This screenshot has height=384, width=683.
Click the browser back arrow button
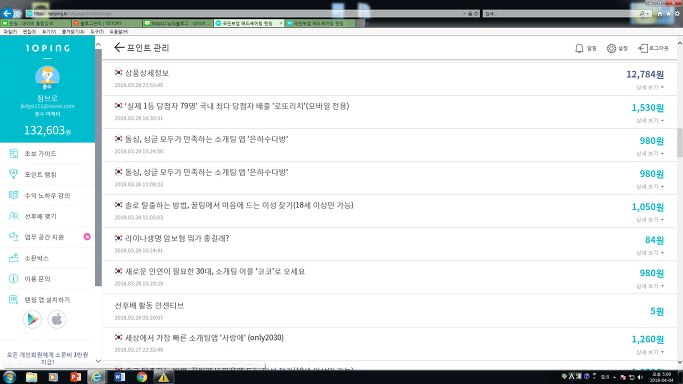tap(7, 13)
